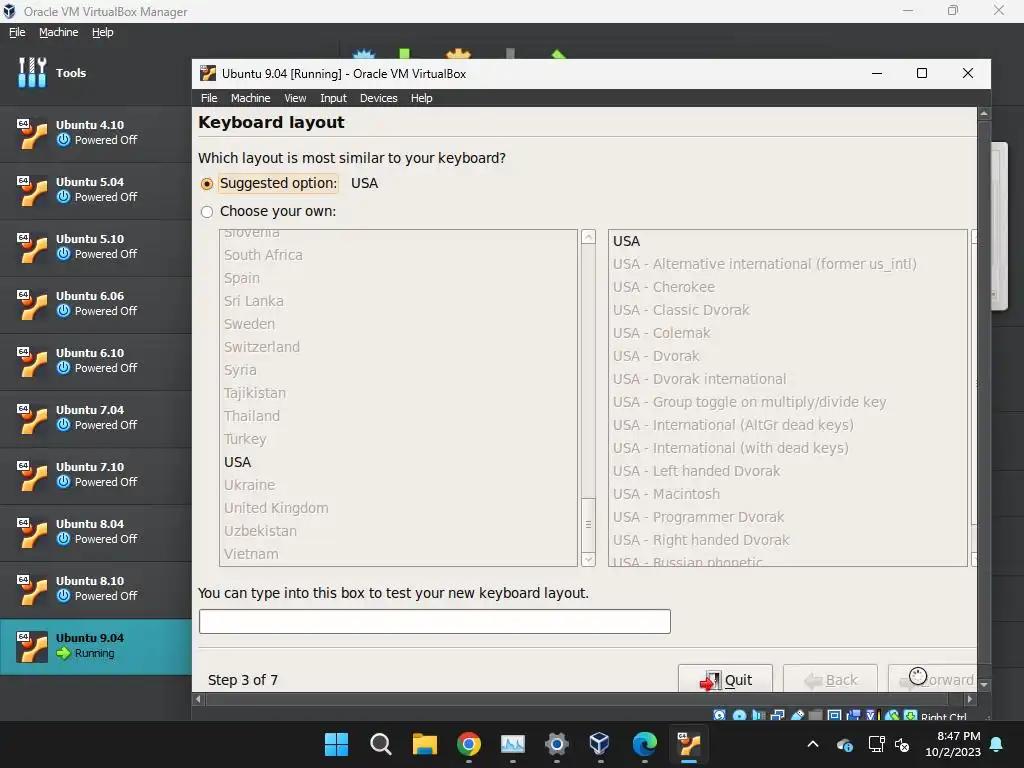This screenshot has width=1024, height=768.
Task: Open the Input menu in Ubuntu 9.04 window
Action: 333,98
